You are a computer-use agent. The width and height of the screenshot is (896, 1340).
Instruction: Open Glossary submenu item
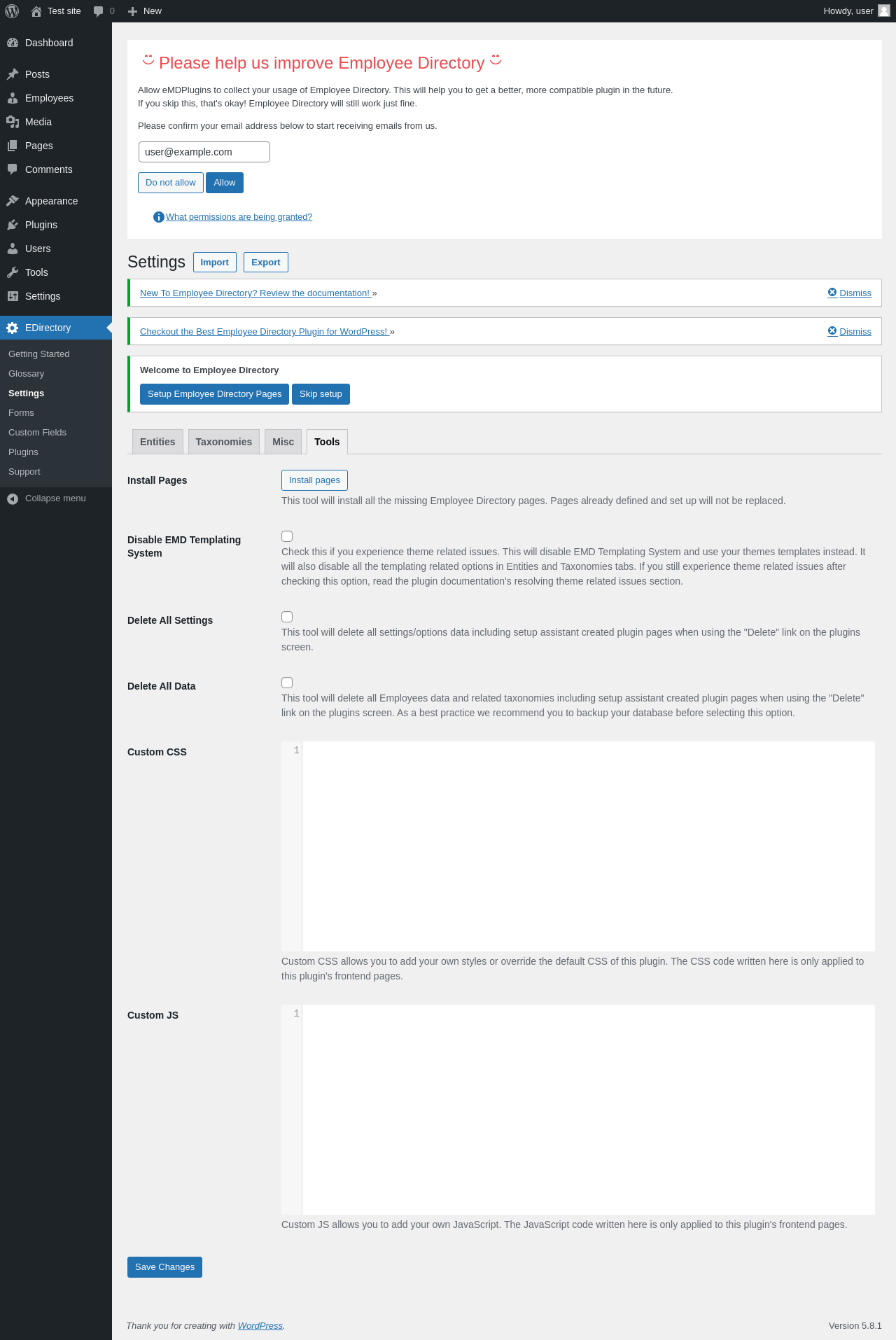27,374
